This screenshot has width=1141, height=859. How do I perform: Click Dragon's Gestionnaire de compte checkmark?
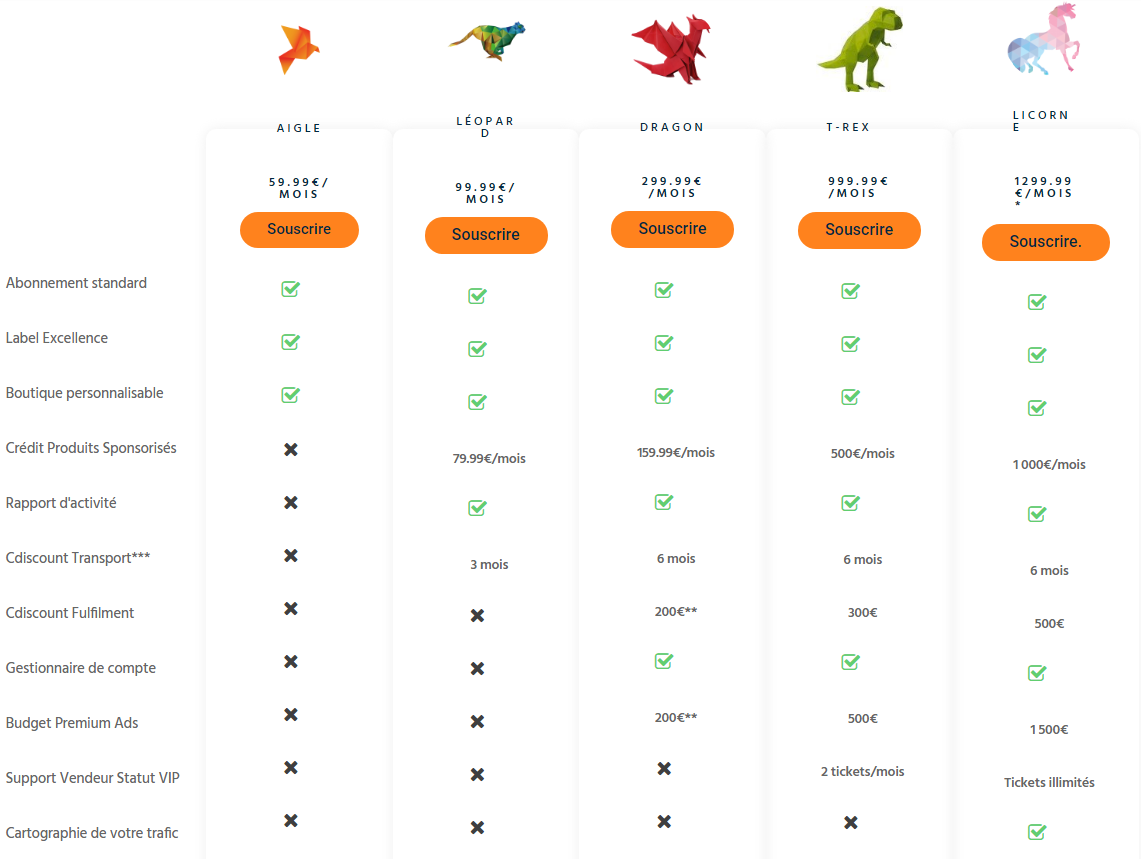tap(664, 661)
